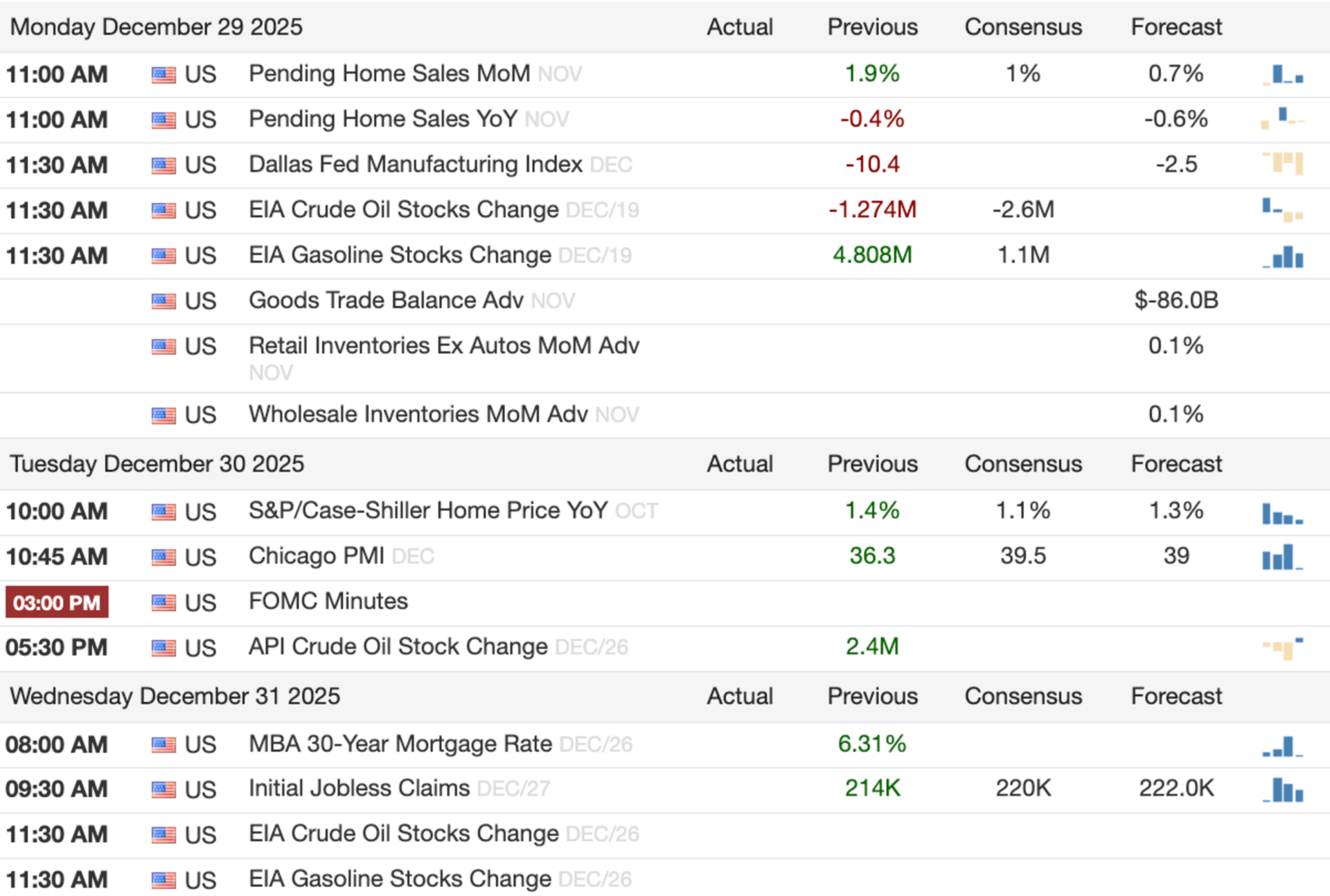Select the 03:00 PM highlighted time badge
This screenshot has width=1330, height=896.
click(x=57, y=602)
